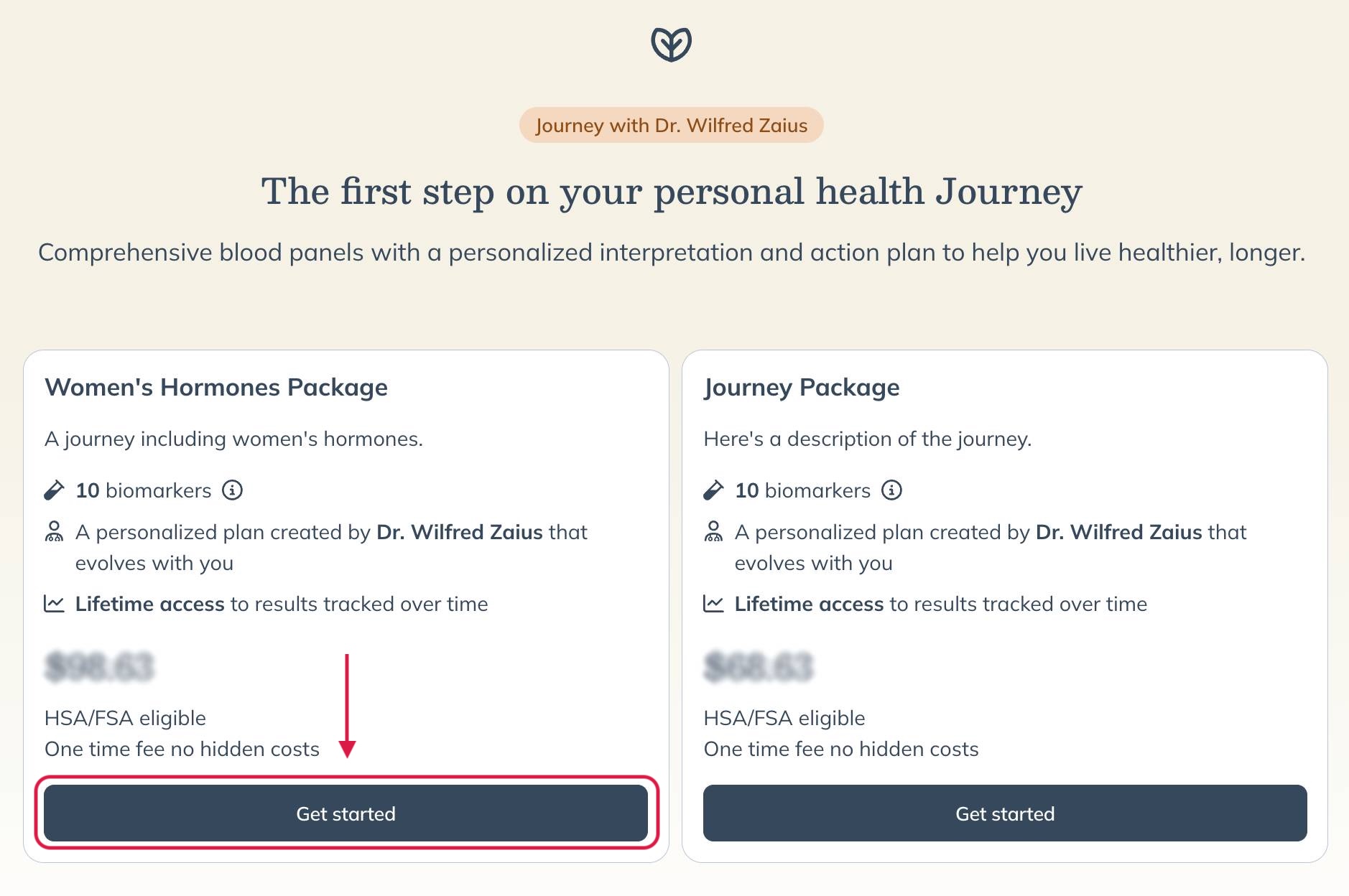Viewport: 1349px width, 896px height.
Task: Open the biomarkers info tooltip on Women's Hormones Package
Action: 231,490
